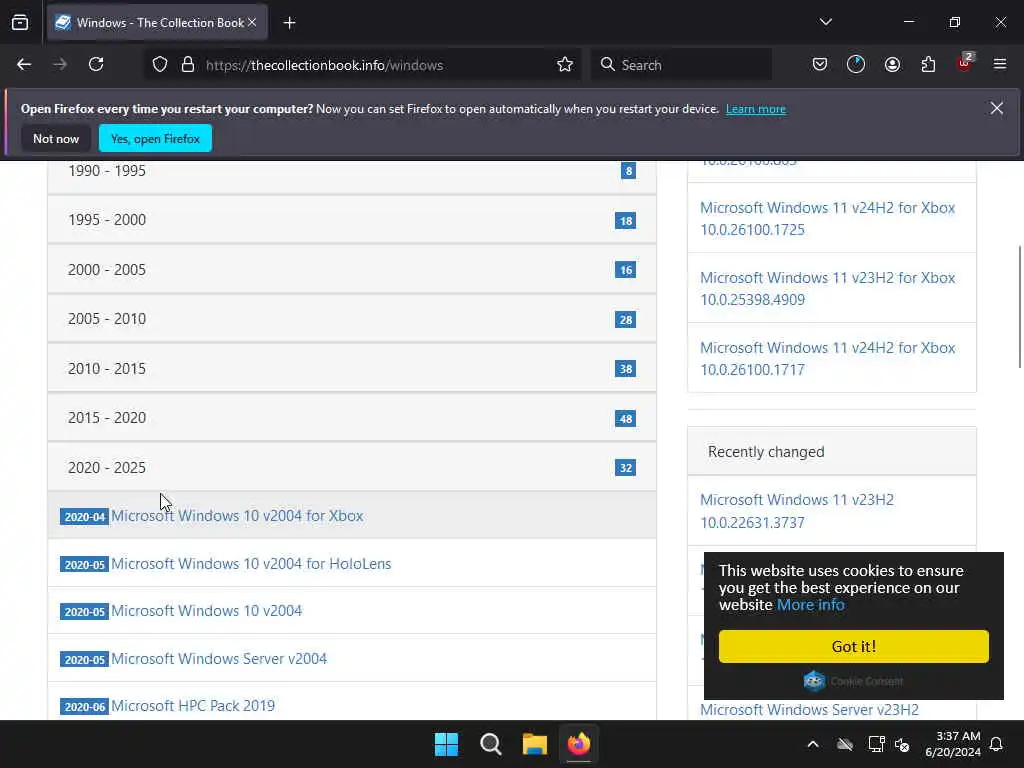Expand the 1995 - 2000 section
This screenshot has height=768, width=1024.
(x=351, y=220)
